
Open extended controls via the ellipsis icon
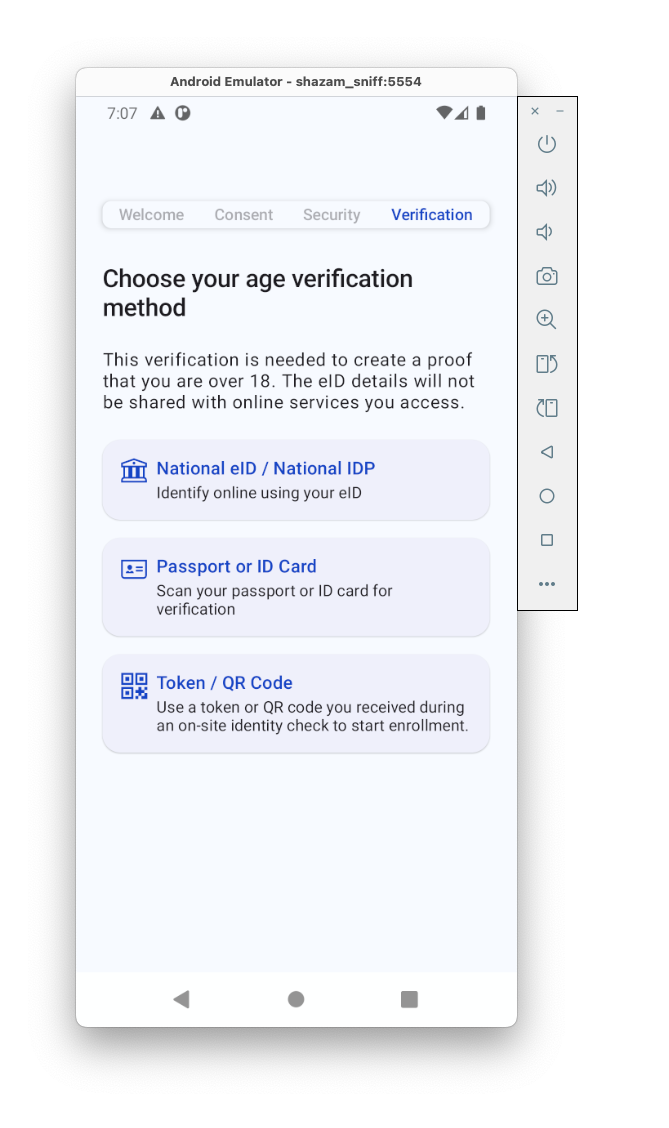click(x=546, y=584)
